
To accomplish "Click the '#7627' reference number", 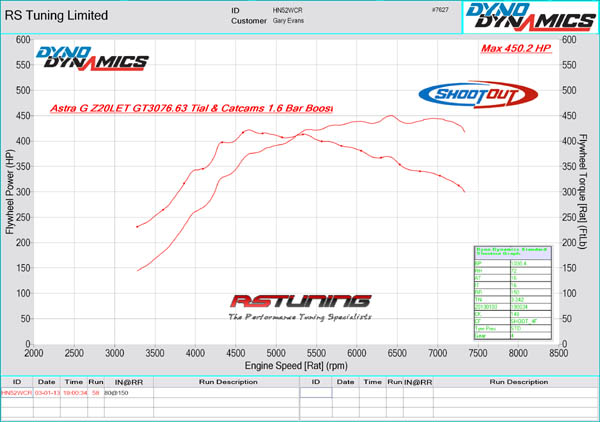I will (440, 10).
